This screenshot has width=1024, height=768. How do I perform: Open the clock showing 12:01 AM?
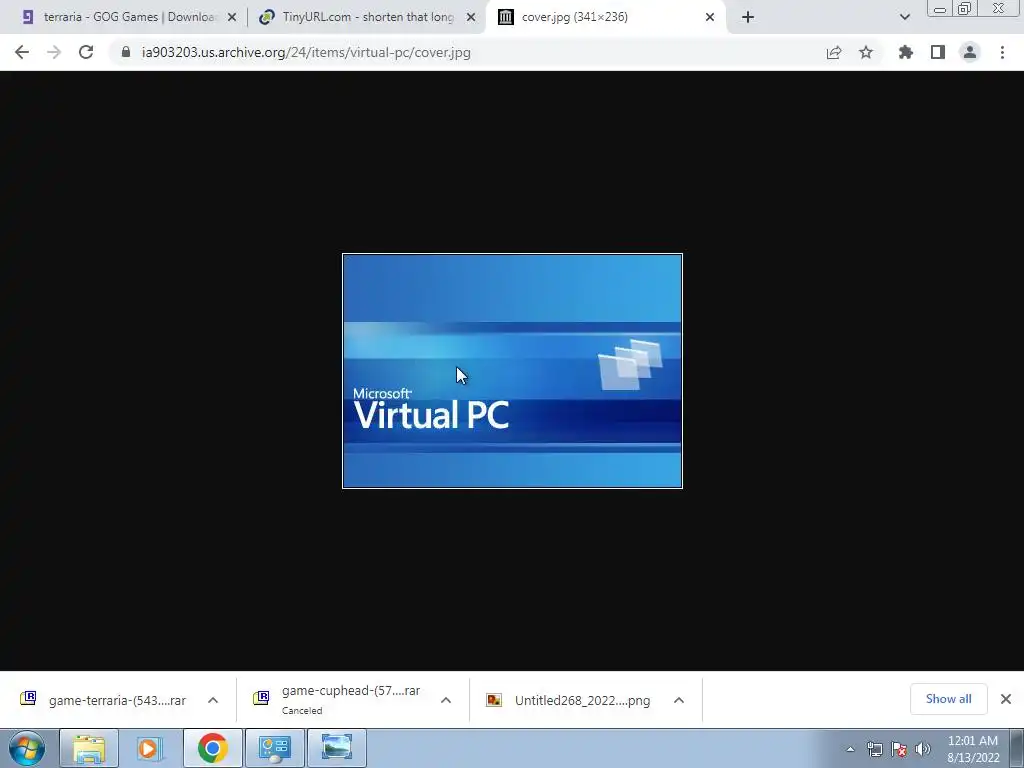click(x=972, y=749)
